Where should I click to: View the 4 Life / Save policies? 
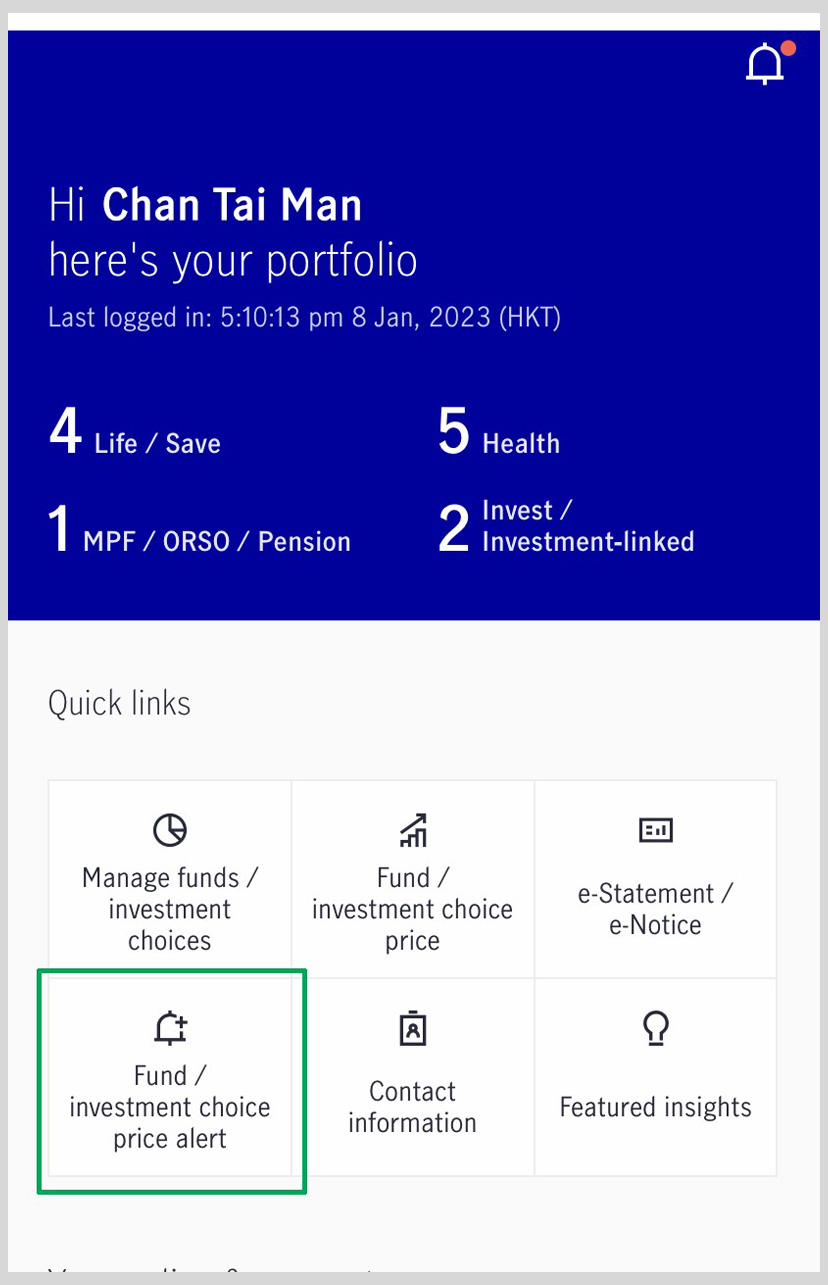point(135,435)
